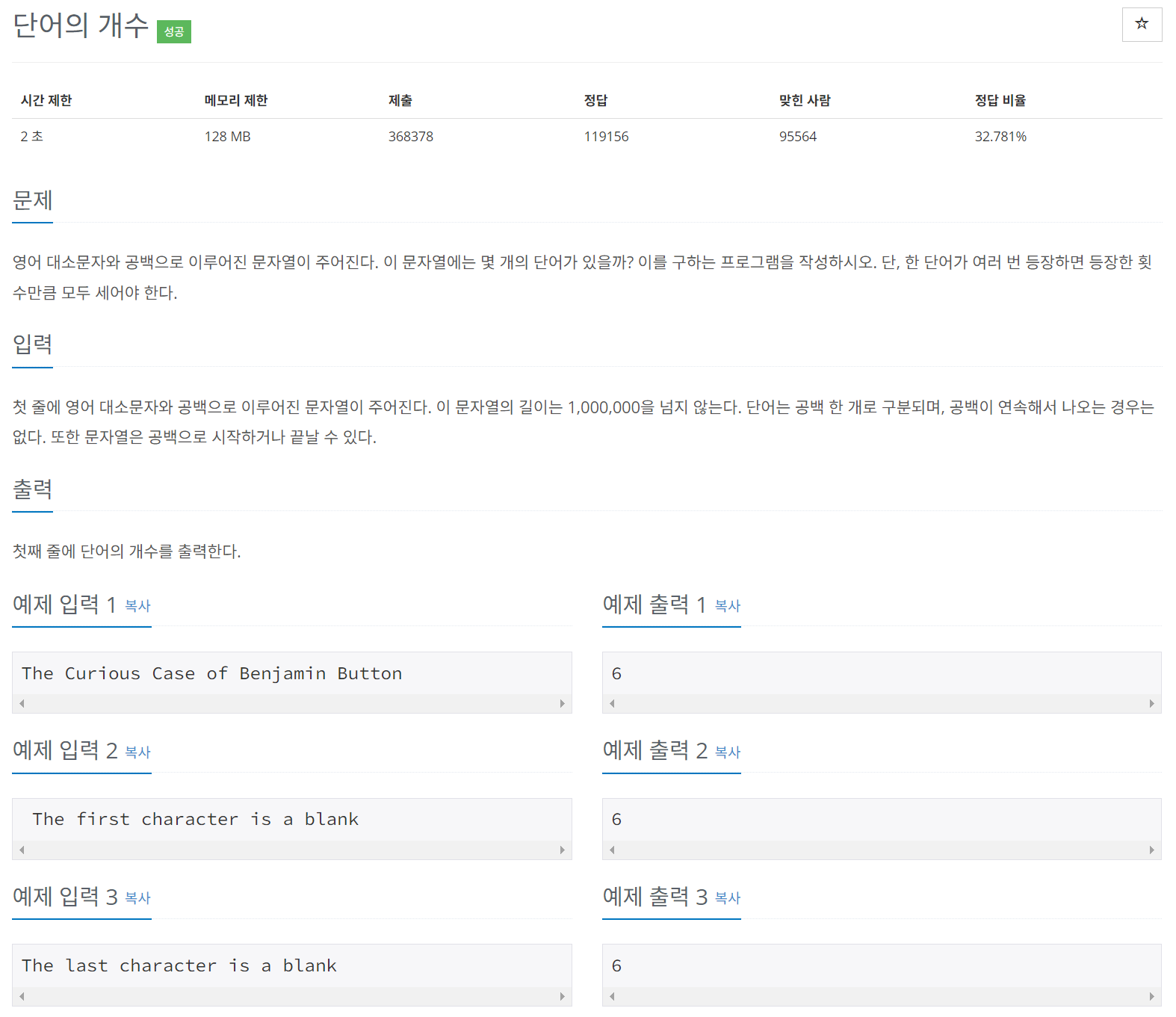
Task: Click the 메모리 제한 column header
Action: 236,100
